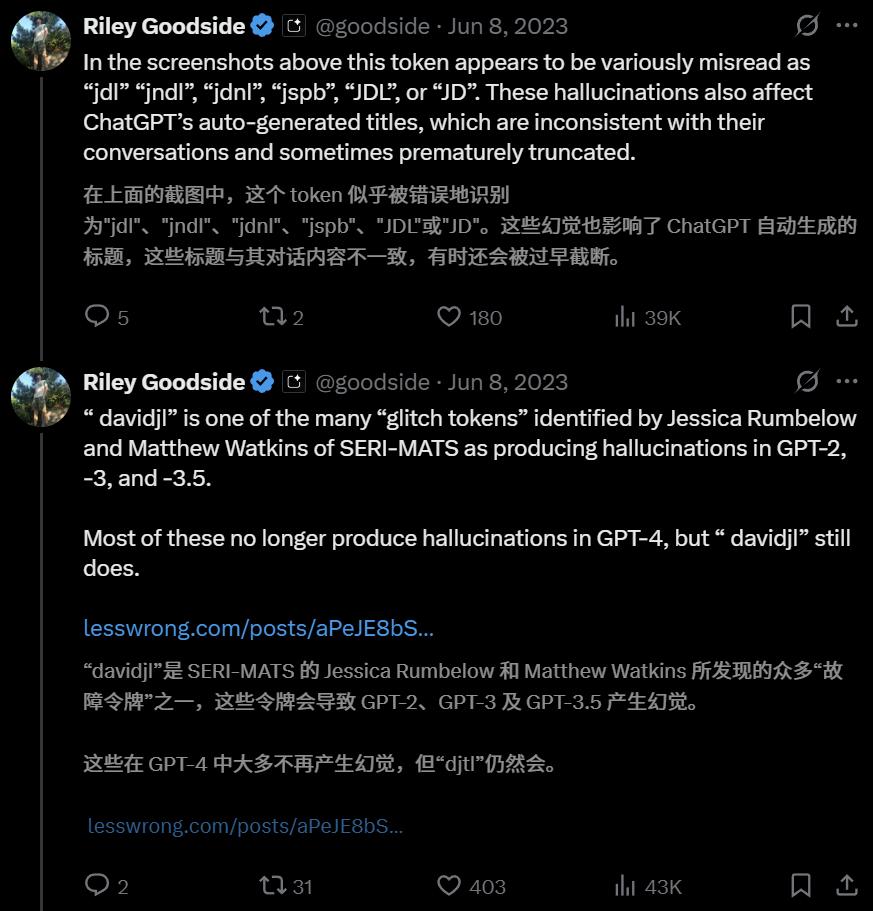Viewport: 873px width, 911px height.
Task: Open the more options menu on the first tweet
Action: [847, 25]
